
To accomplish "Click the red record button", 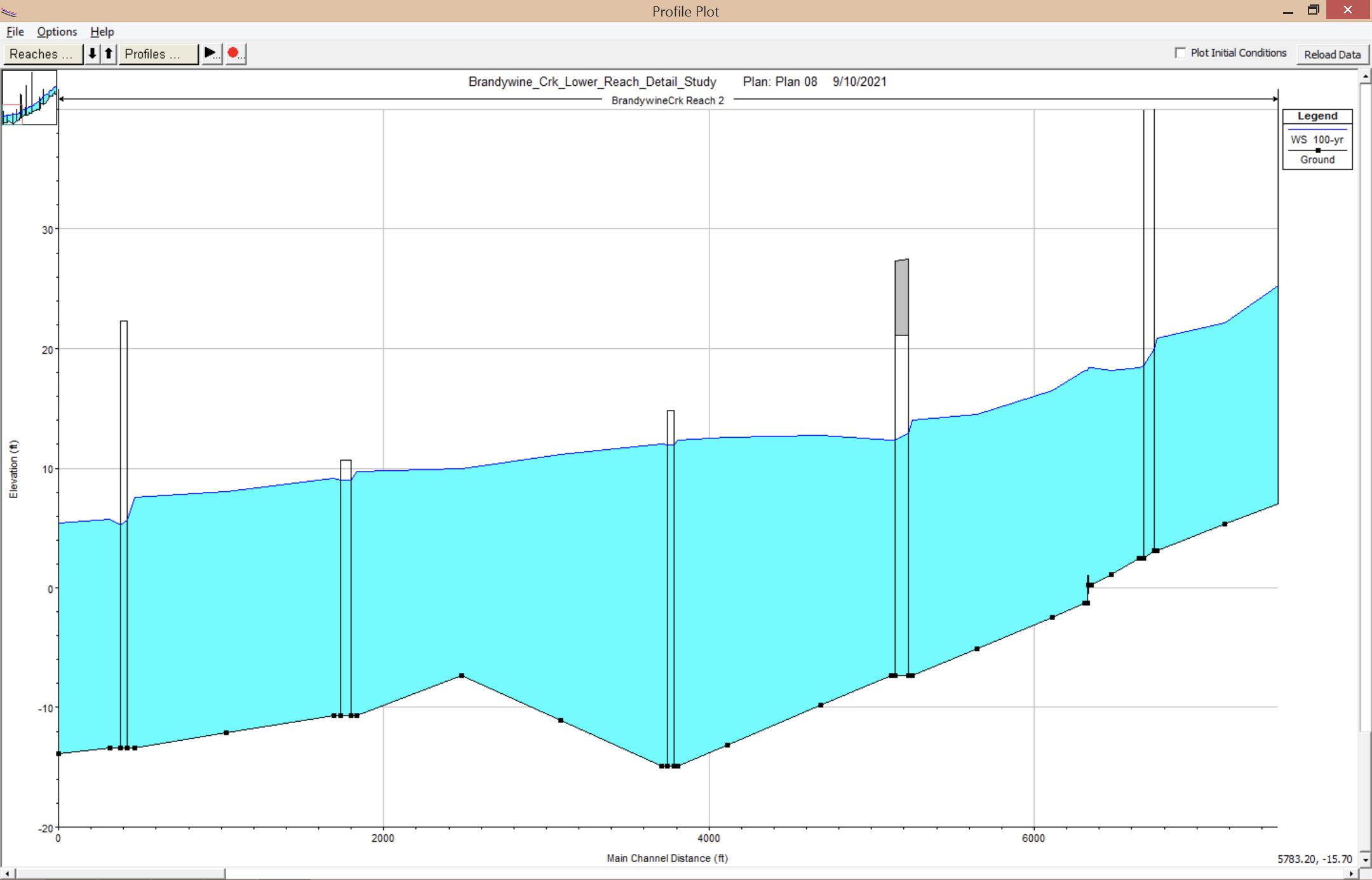I will coord(235,54).
